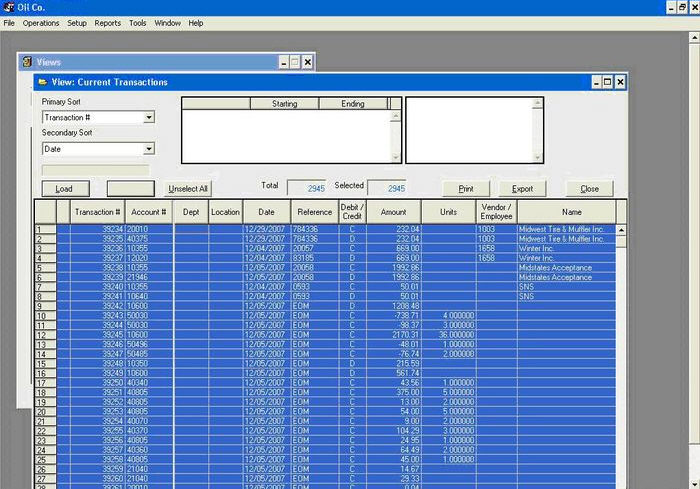Viewport: 700px width, 489px height.
Task: Click the Print button
Action: pyautogui.click(x=466, y=188)
